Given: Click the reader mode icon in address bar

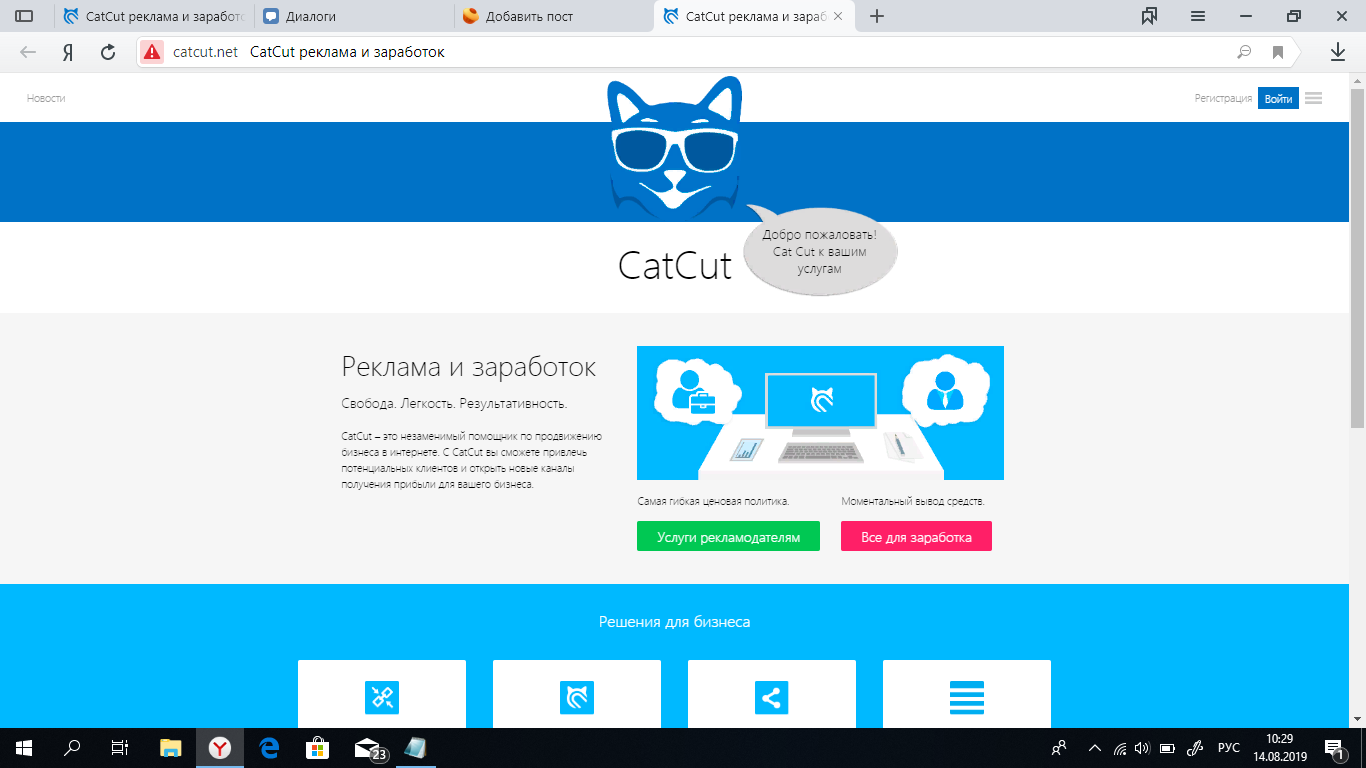Looking at the screenshot, I should [1244, 52].
